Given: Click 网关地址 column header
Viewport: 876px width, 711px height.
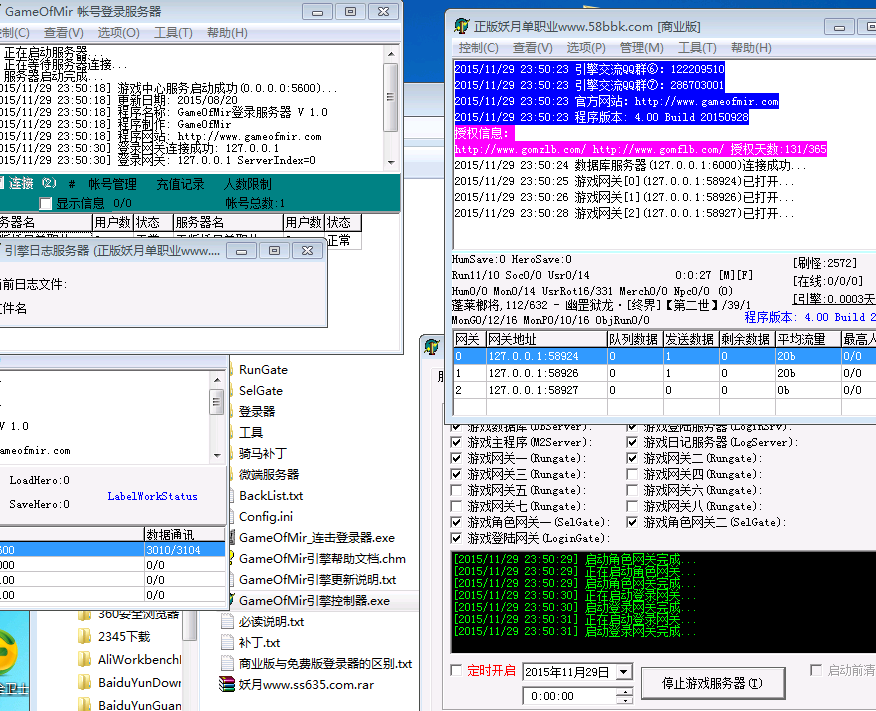Looking at the screenshot, I should pos(546,339).
